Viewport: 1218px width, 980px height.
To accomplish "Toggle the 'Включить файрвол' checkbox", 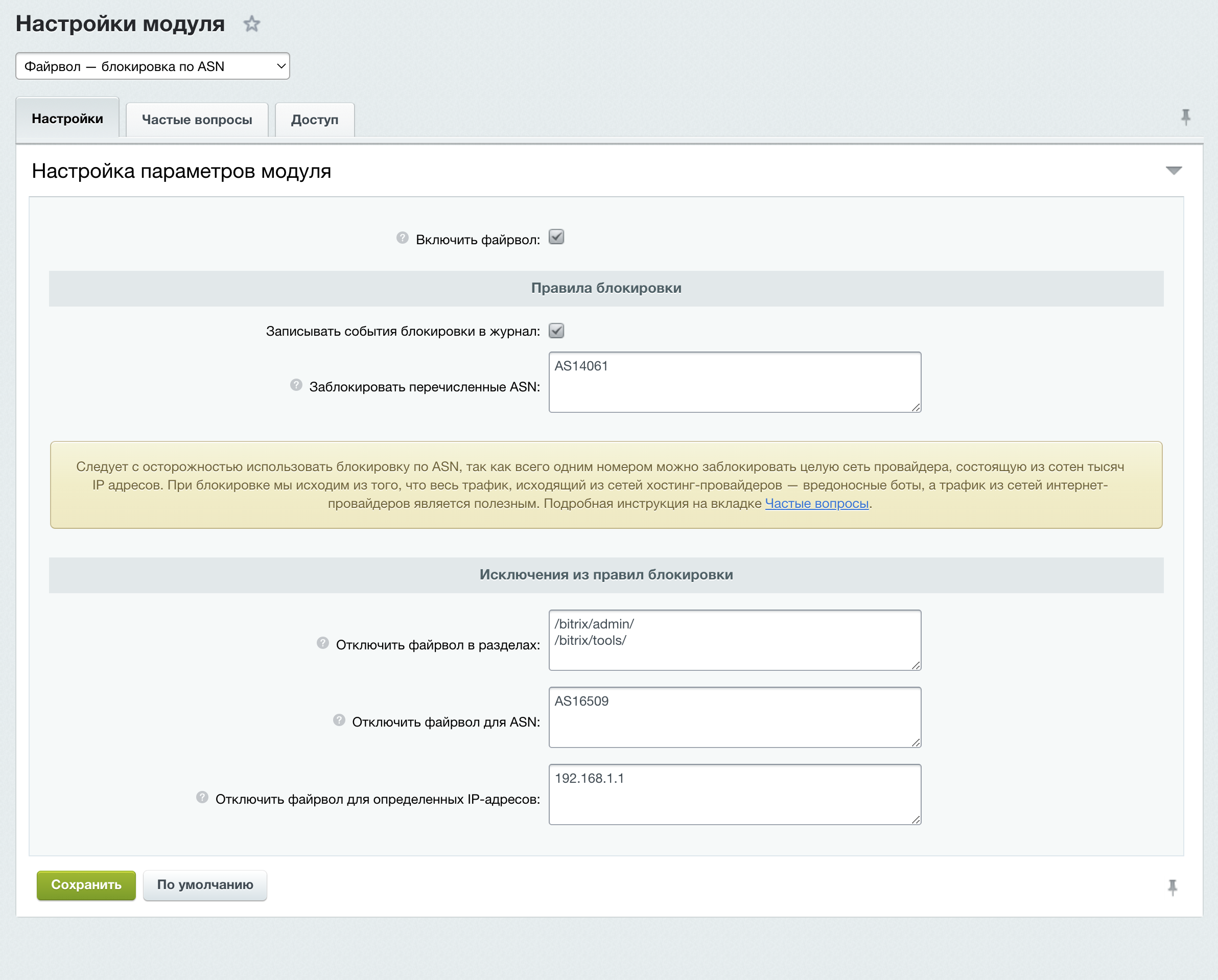I will click(556, 237).
